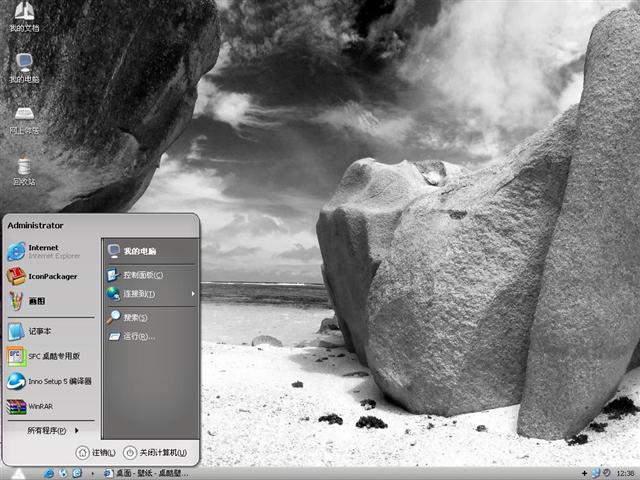
Task: Open the 画图 (Paint) program
Action: 35,301
